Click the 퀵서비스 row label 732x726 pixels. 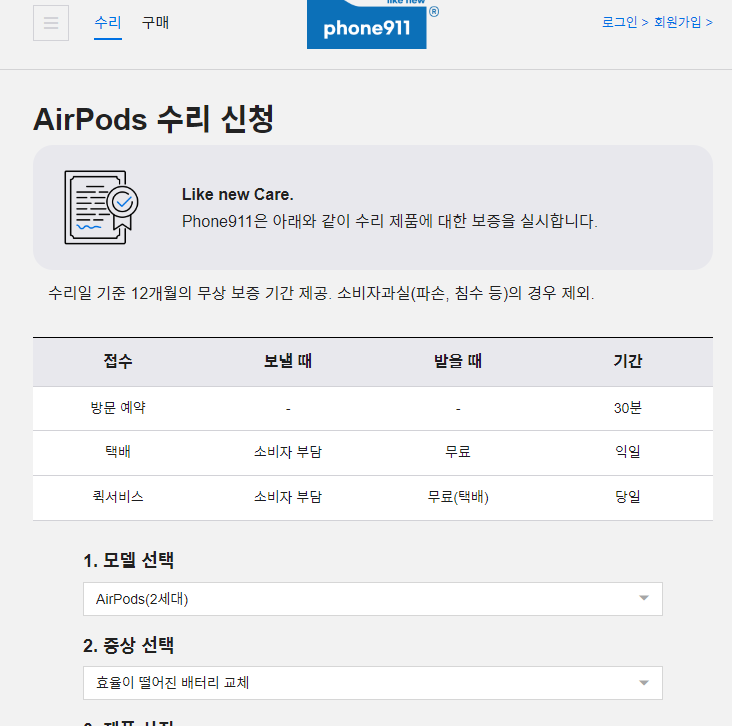(118, 496)
